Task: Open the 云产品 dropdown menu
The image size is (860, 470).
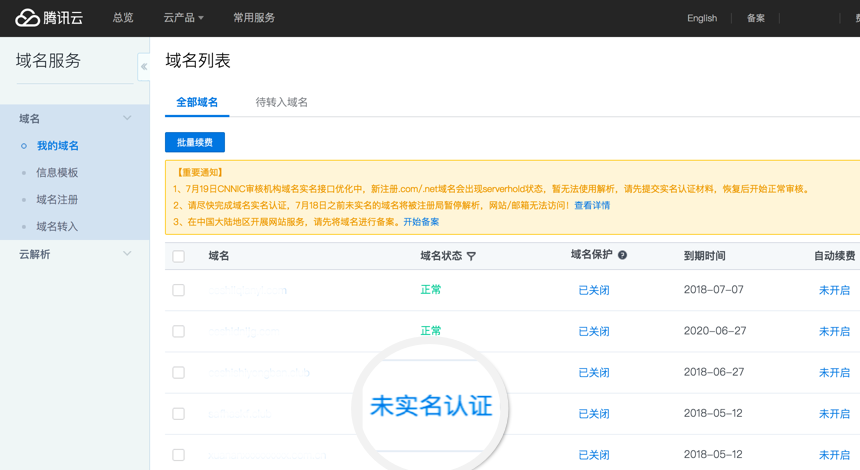Action: click(x=183, y=18)
